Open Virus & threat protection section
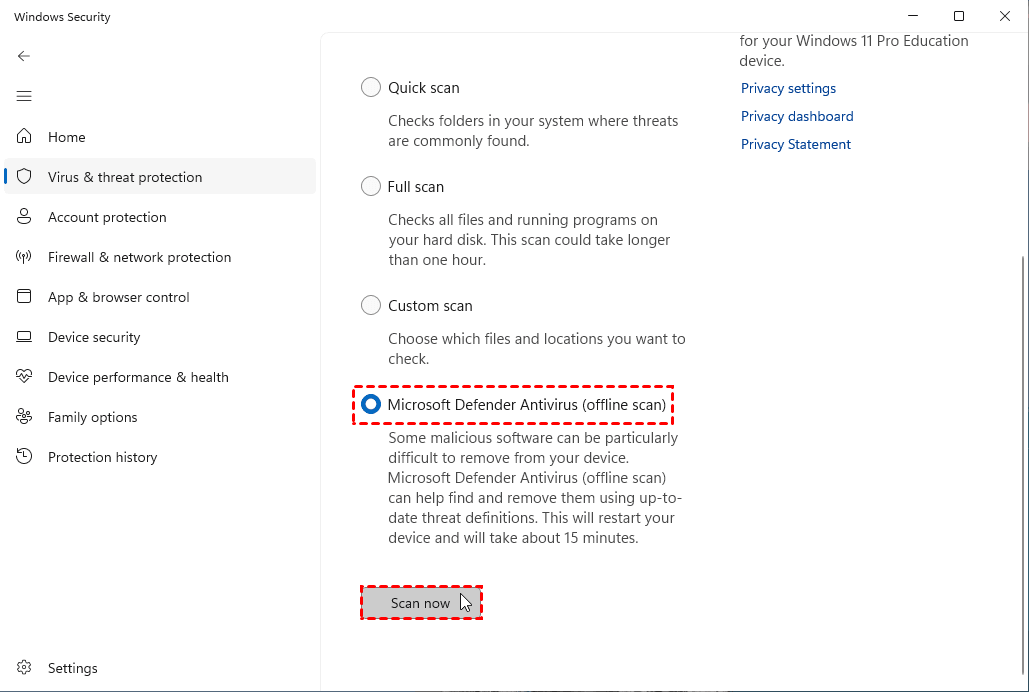 tap(125, 177)
